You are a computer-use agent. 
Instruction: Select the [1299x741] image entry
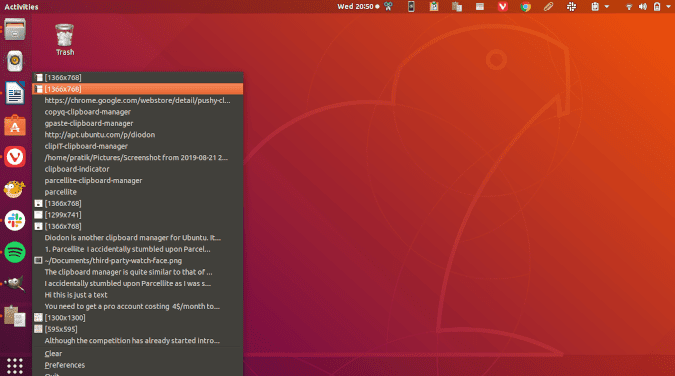click(x=138, y=214)
